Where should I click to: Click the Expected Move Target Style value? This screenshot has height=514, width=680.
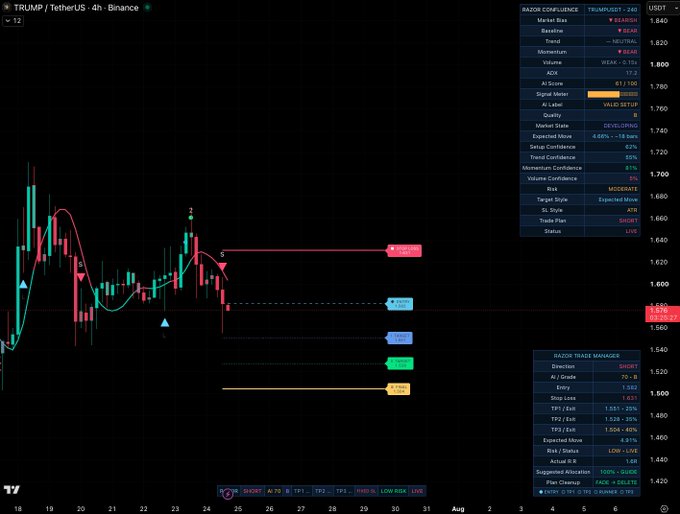(x=618, y=200)
